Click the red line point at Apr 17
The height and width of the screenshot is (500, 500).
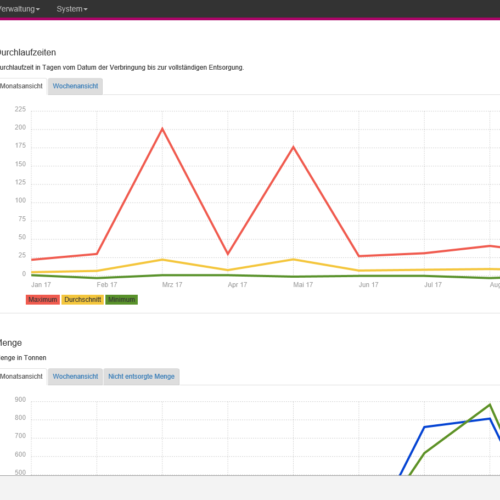point(228,254)
